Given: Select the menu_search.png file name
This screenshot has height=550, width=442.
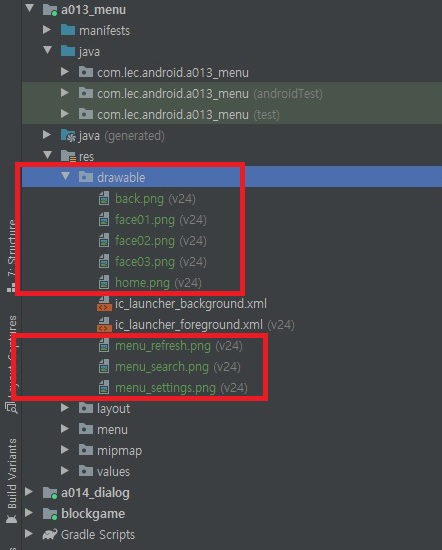Looking at the screenshot, I should (x=162, y=367).
